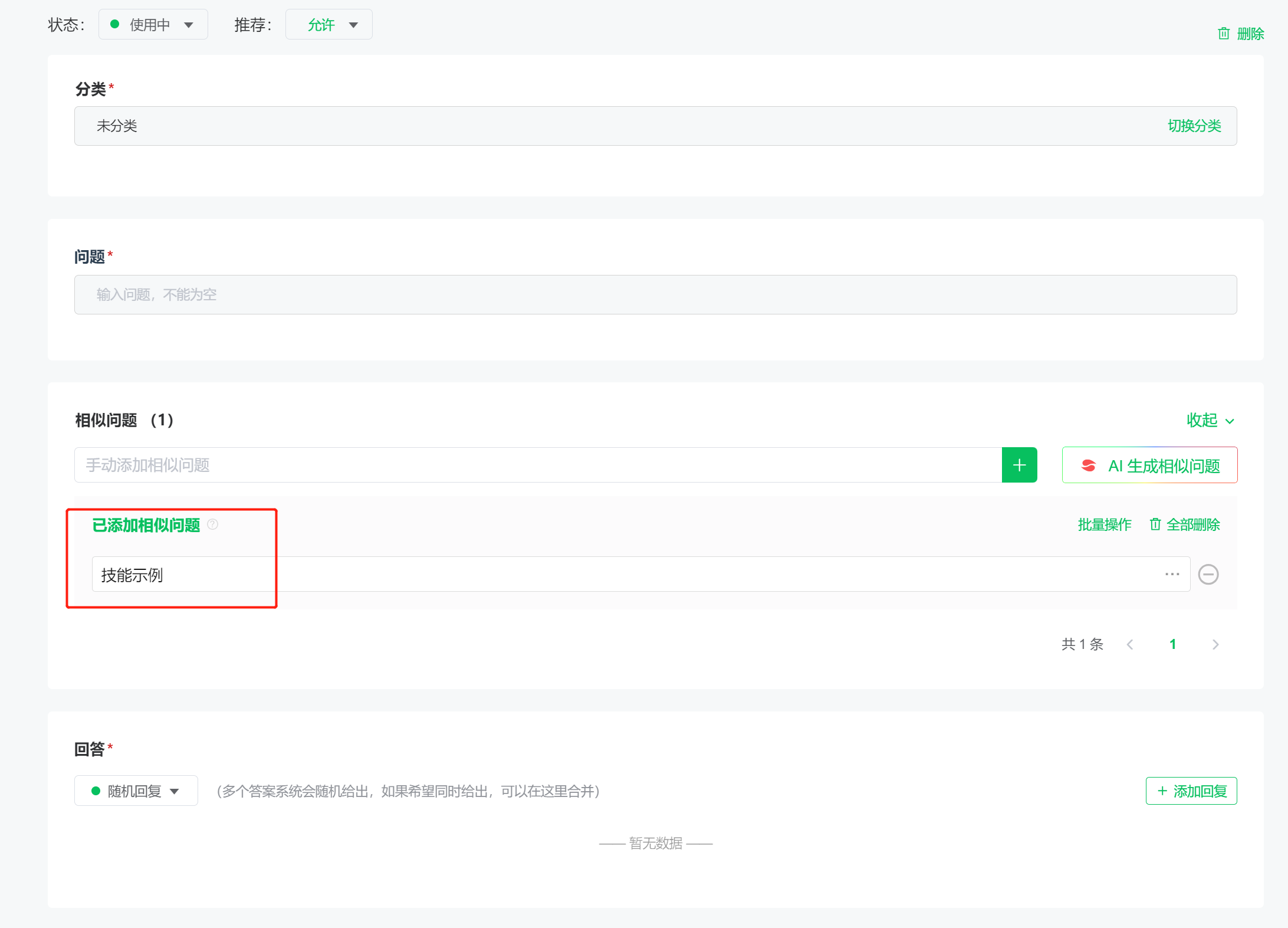Go to previous page arrow
This screenshot has height=928, width=1288.
point(1130,644)
